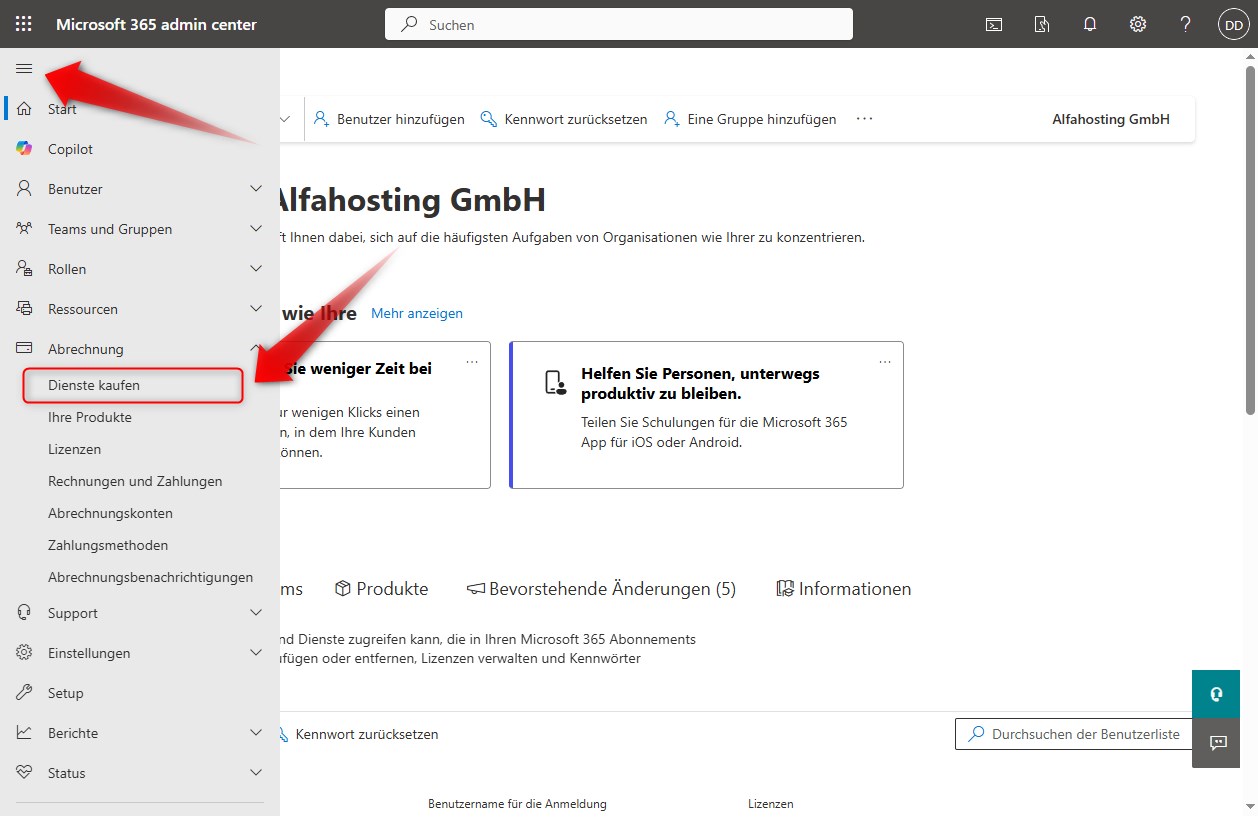Collapse the navigation menu hamburger icon
The height and width of the screenshot is (818, 1258).
24,68
